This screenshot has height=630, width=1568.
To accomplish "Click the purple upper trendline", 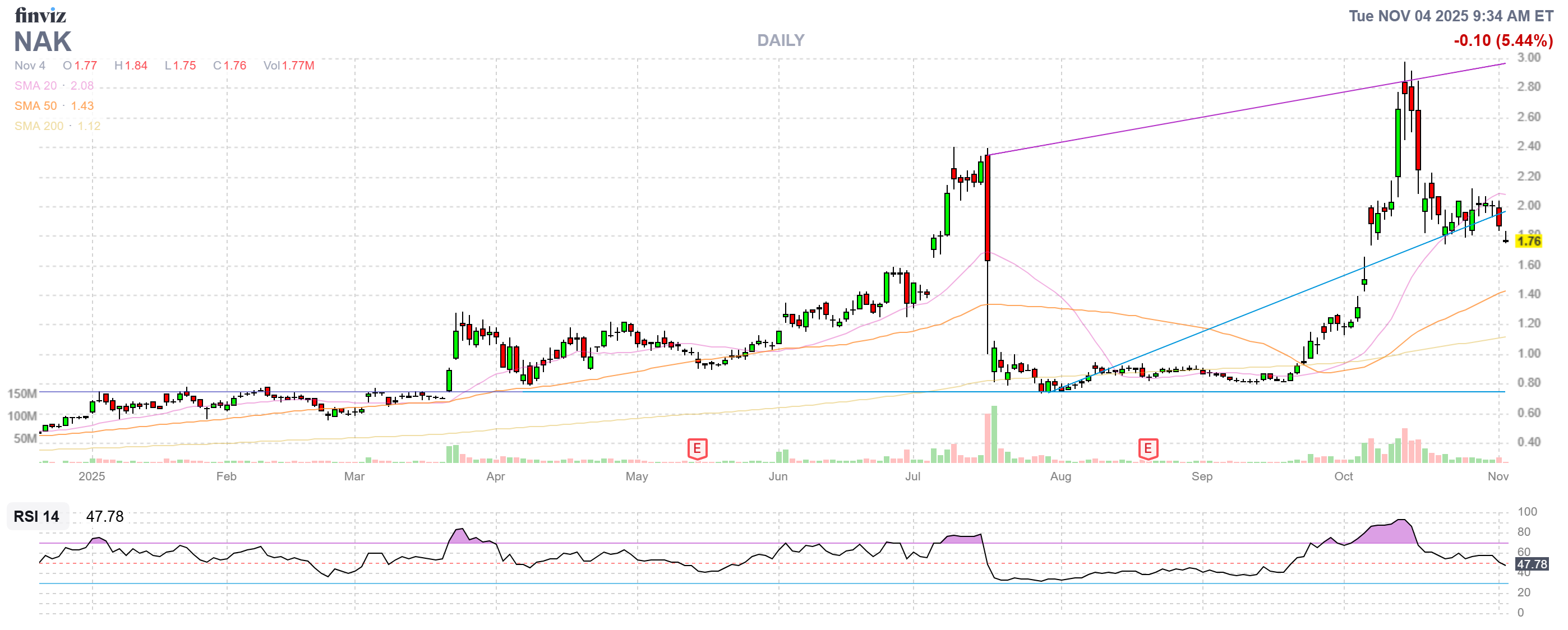I will click(x=1217, y=114).
